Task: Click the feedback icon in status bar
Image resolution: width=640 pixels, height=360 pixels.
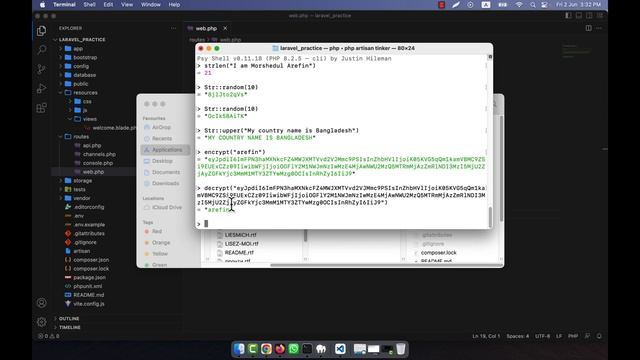Action: 587,336
